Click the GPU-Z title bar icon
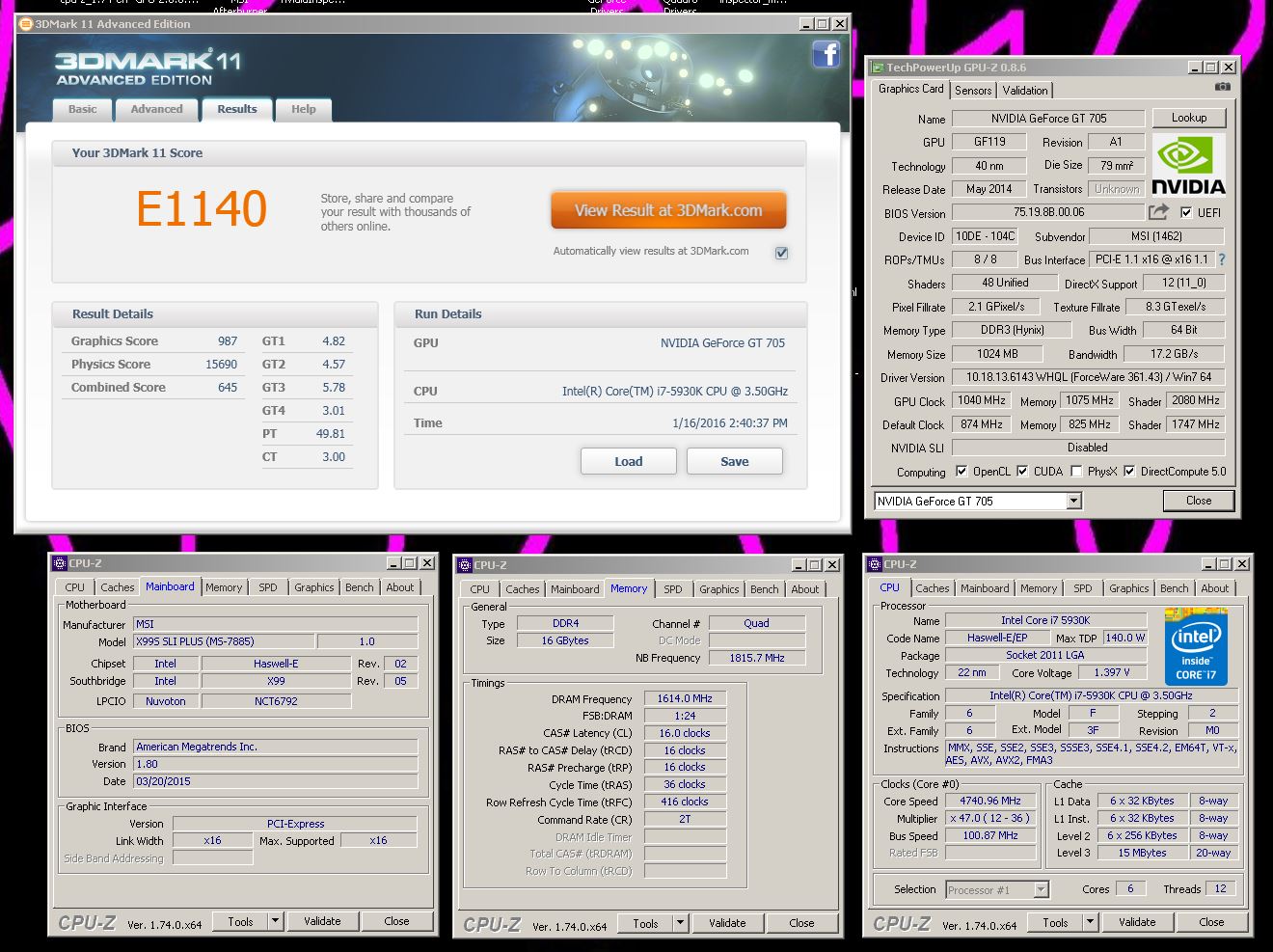 pos(877,68)
